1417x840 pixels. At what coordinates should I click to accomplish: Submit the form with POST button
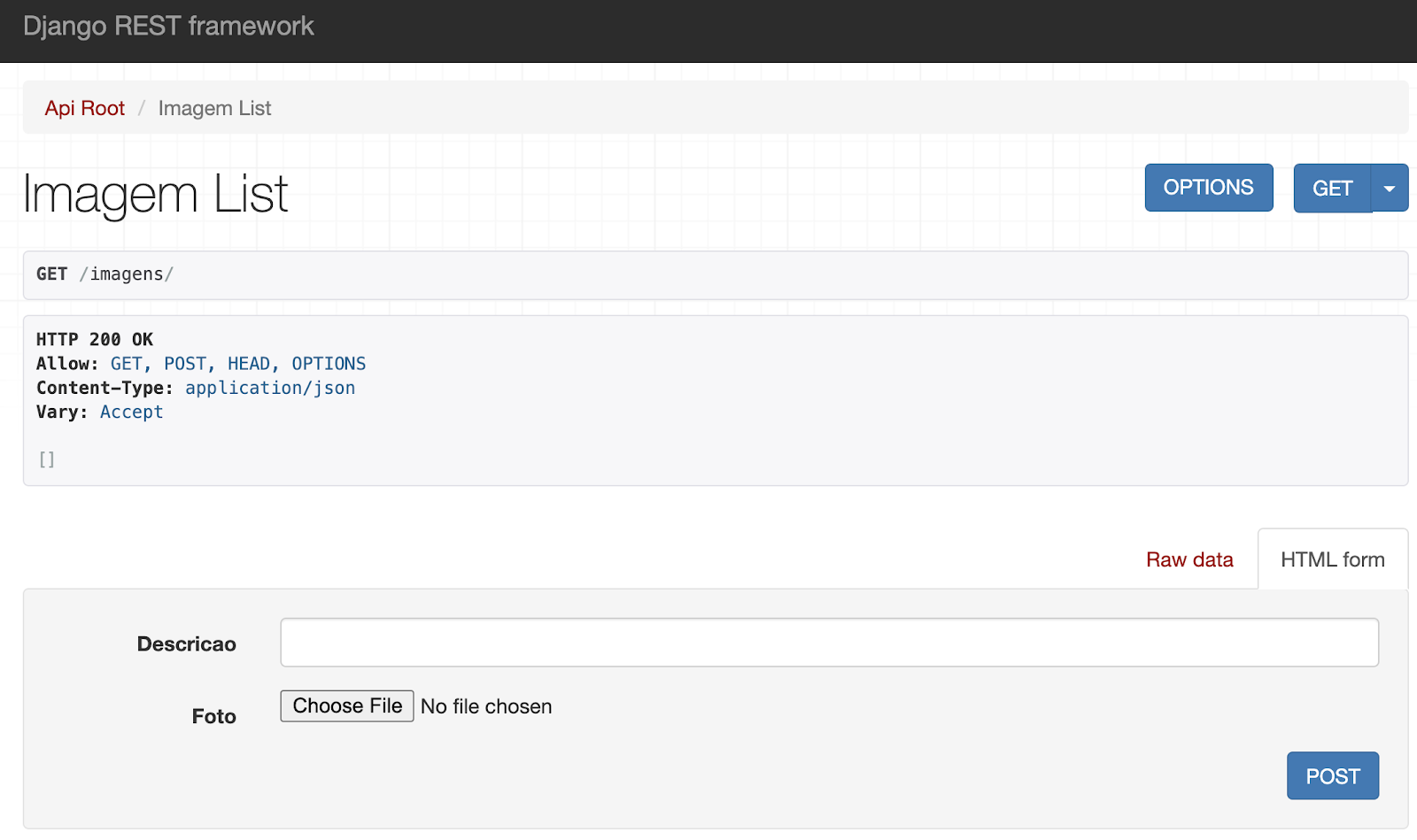(1332, 776)
